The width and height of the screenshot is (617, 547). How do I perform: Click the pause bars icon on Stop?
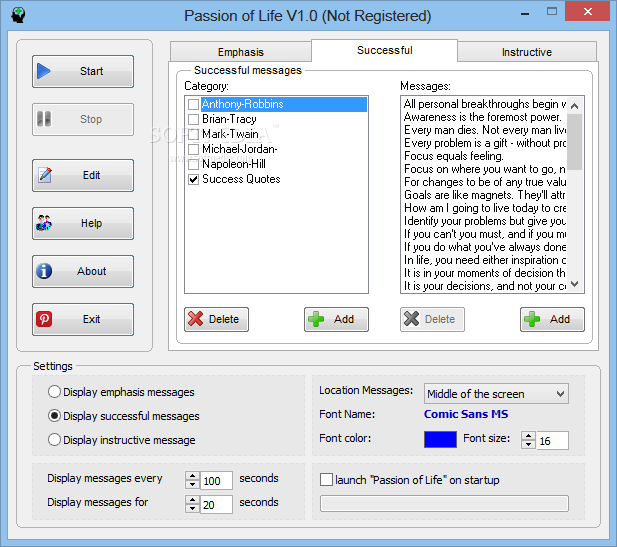point(44,119)
